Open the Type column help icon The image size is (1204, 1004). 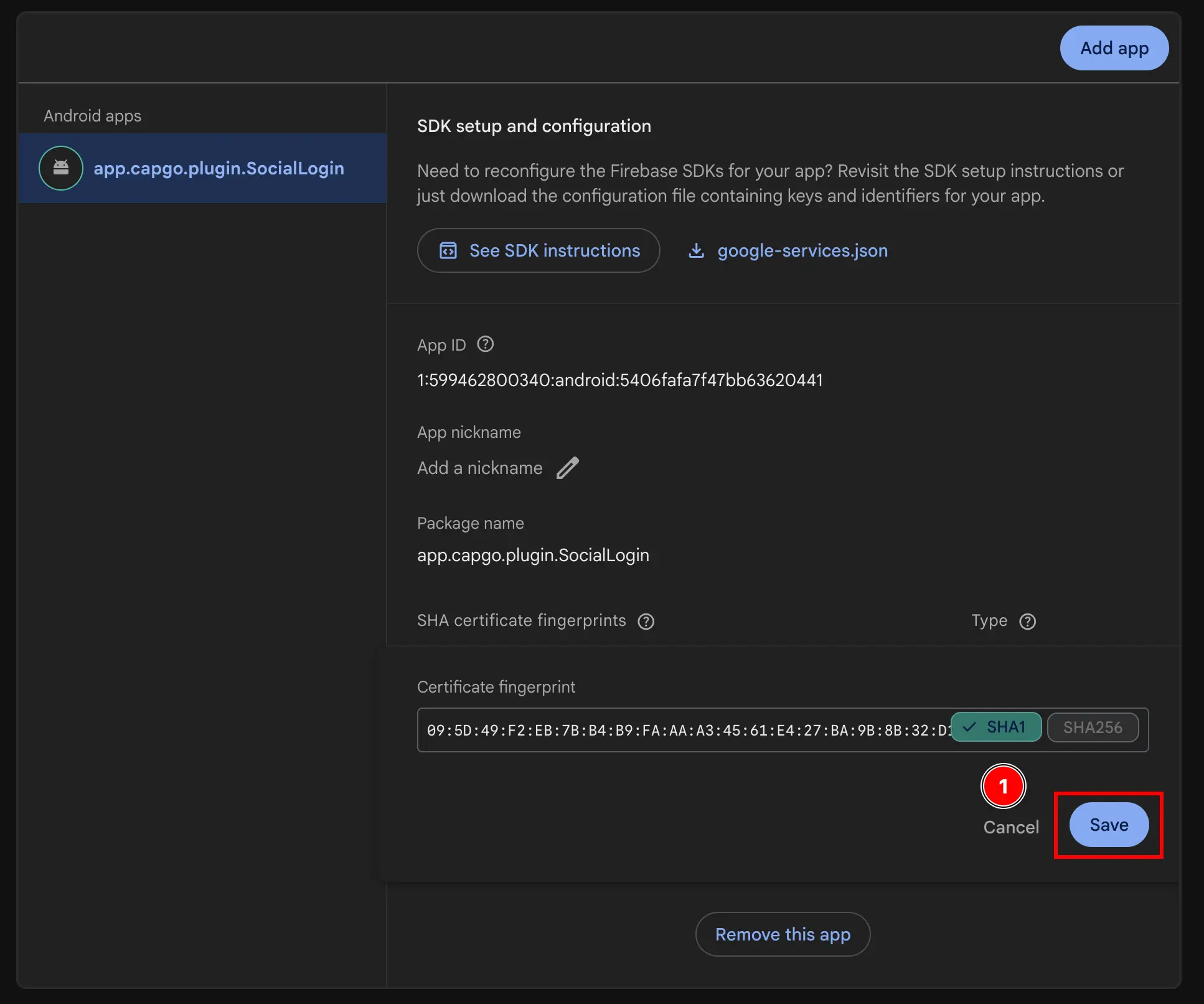pos(1028,621)
